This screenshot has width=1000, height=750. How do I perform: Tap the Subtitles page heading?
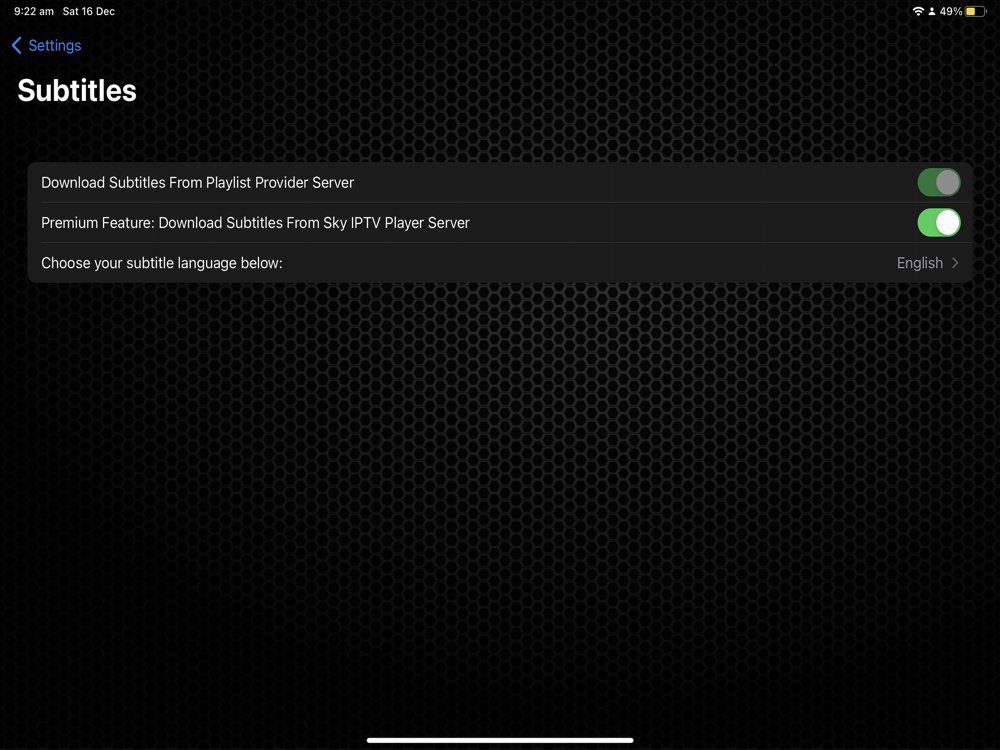tap(77, 91)
